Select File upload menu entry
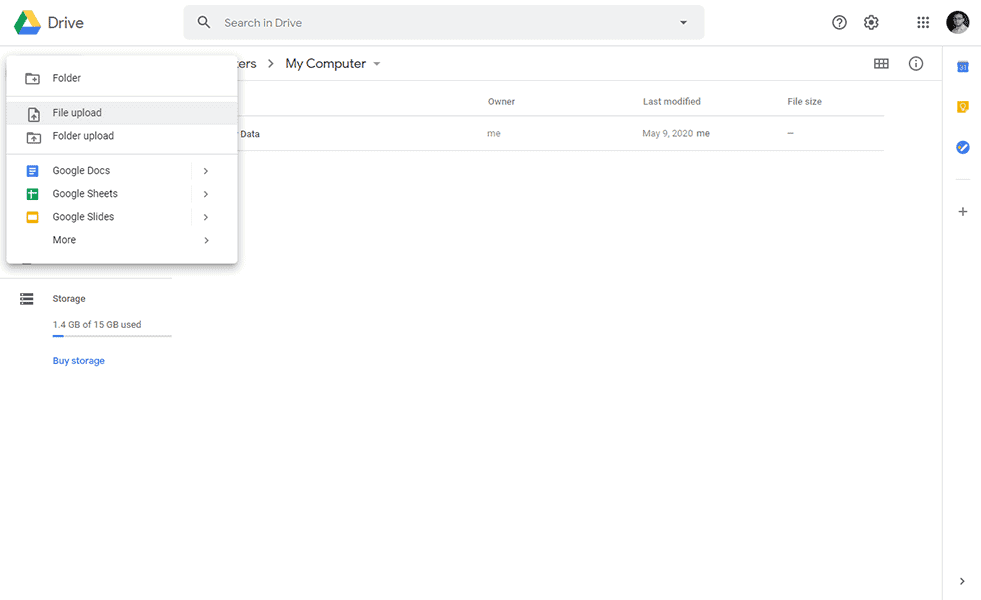This screenshot has height=600, width=981. (x=122, y=113)
